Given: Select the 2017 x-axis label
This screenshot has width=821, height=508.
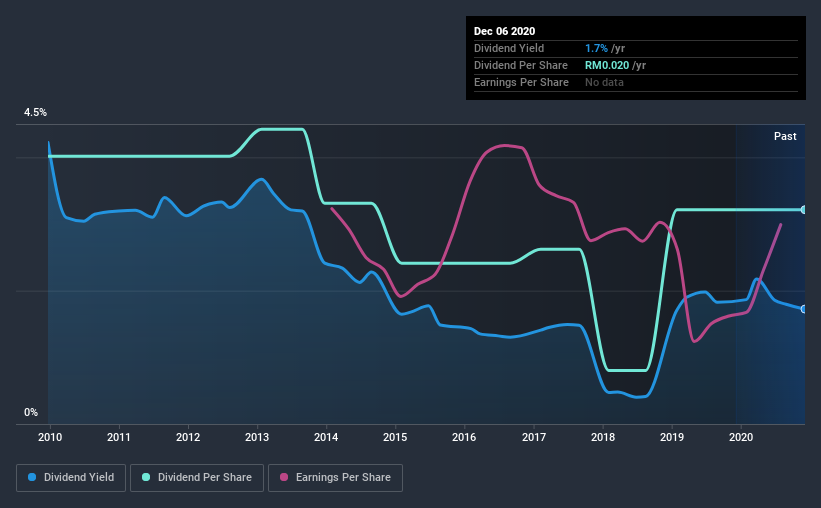Looking at the screenshot, I should click(534, 437).
